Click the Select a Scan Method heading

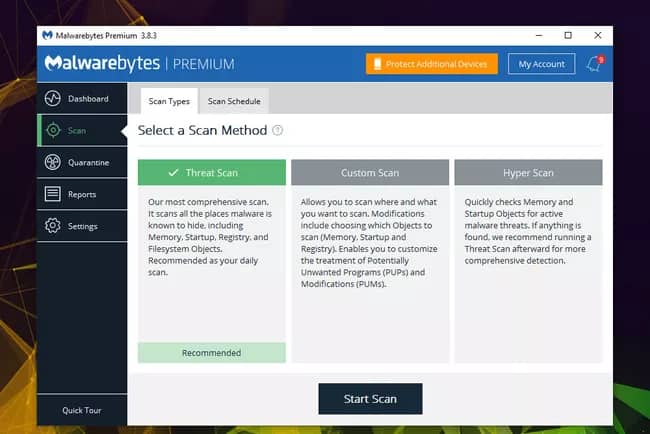[202, 131]
